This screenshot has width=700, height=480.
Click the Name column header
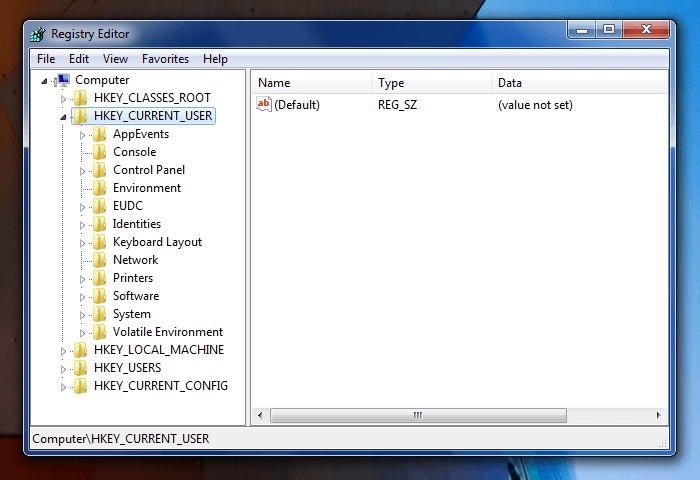click(312, 83)
